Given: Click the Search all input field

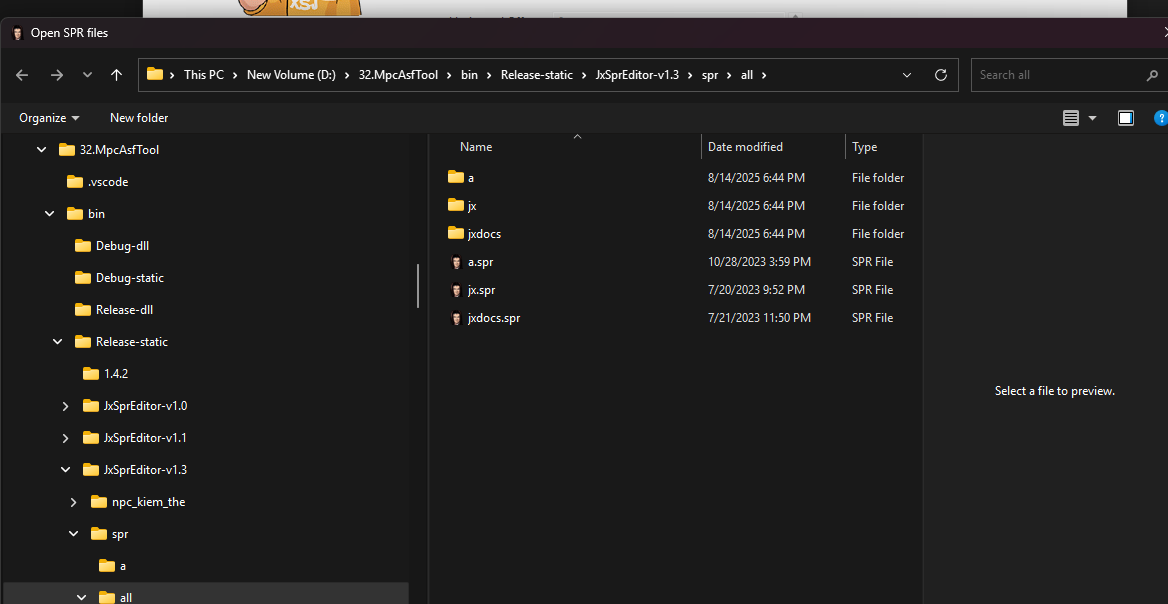Looking at the screenshot, I should click(x=1058, y=75).
